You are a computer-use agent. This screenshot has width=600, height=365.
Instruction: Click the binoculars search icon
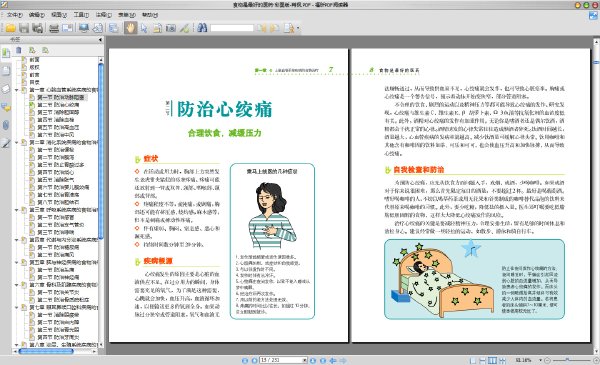[x=202, y=28]
